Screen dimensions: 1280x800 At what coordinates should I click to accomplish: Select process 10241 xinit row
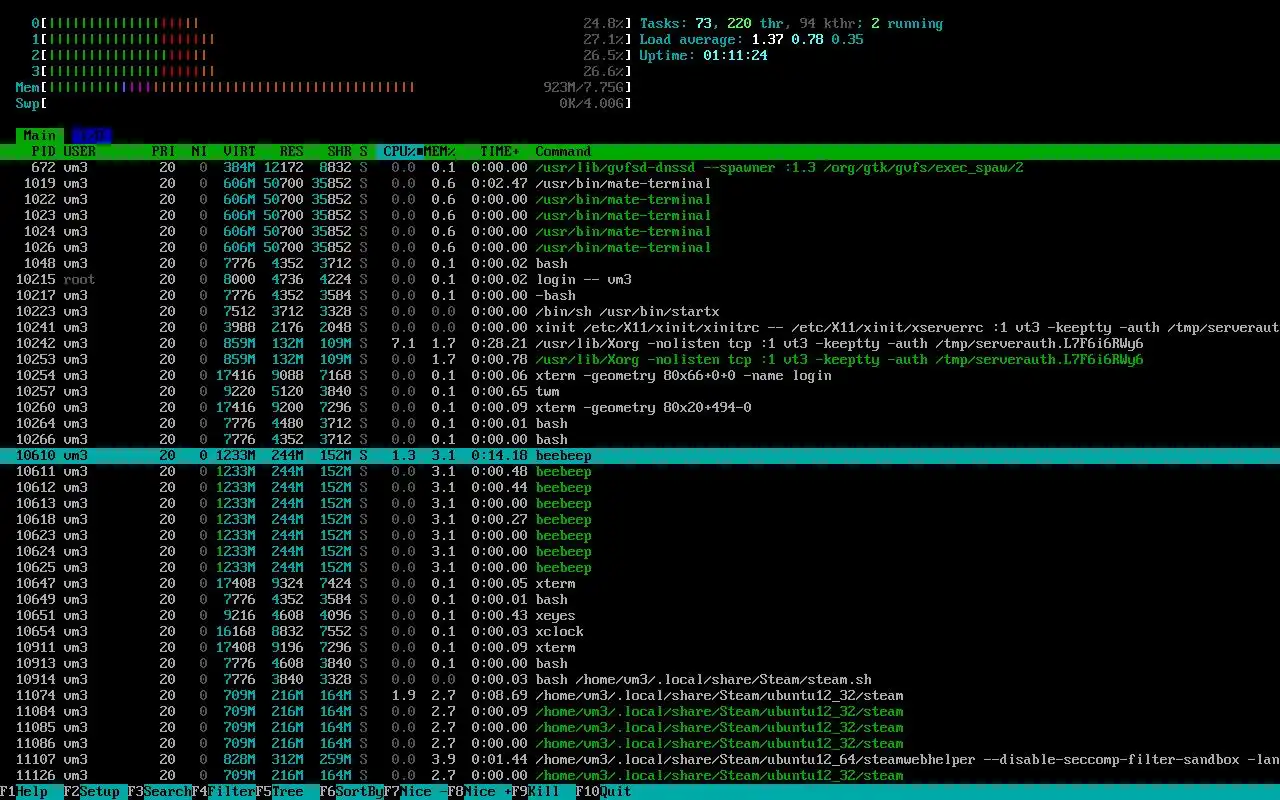click(x=640, y=327)
